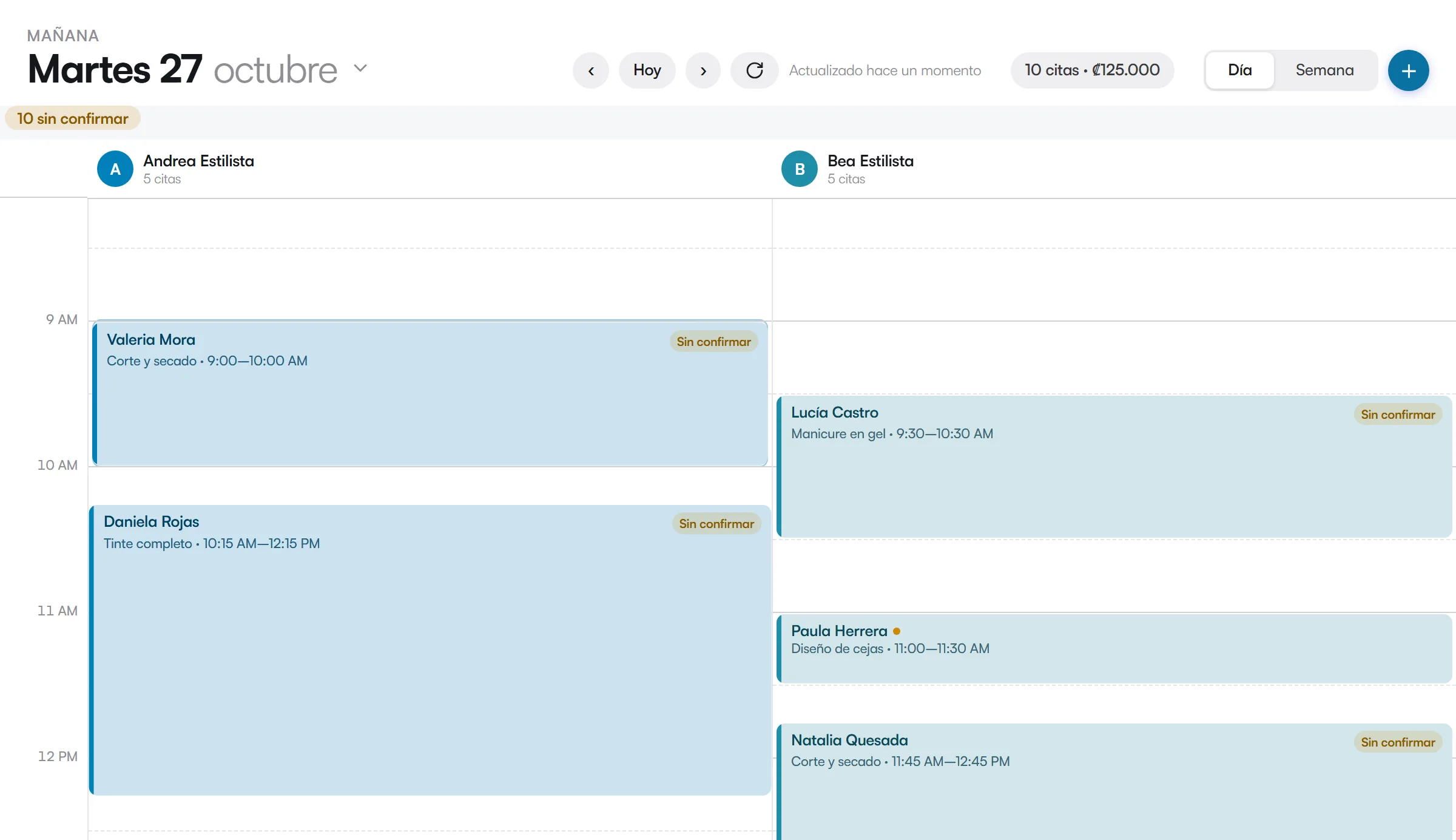The width and height of the screenshot is (1456, 840).
Task: Open Paula Herrera Diseño de cejas appointment
Action: [1114, 648]
